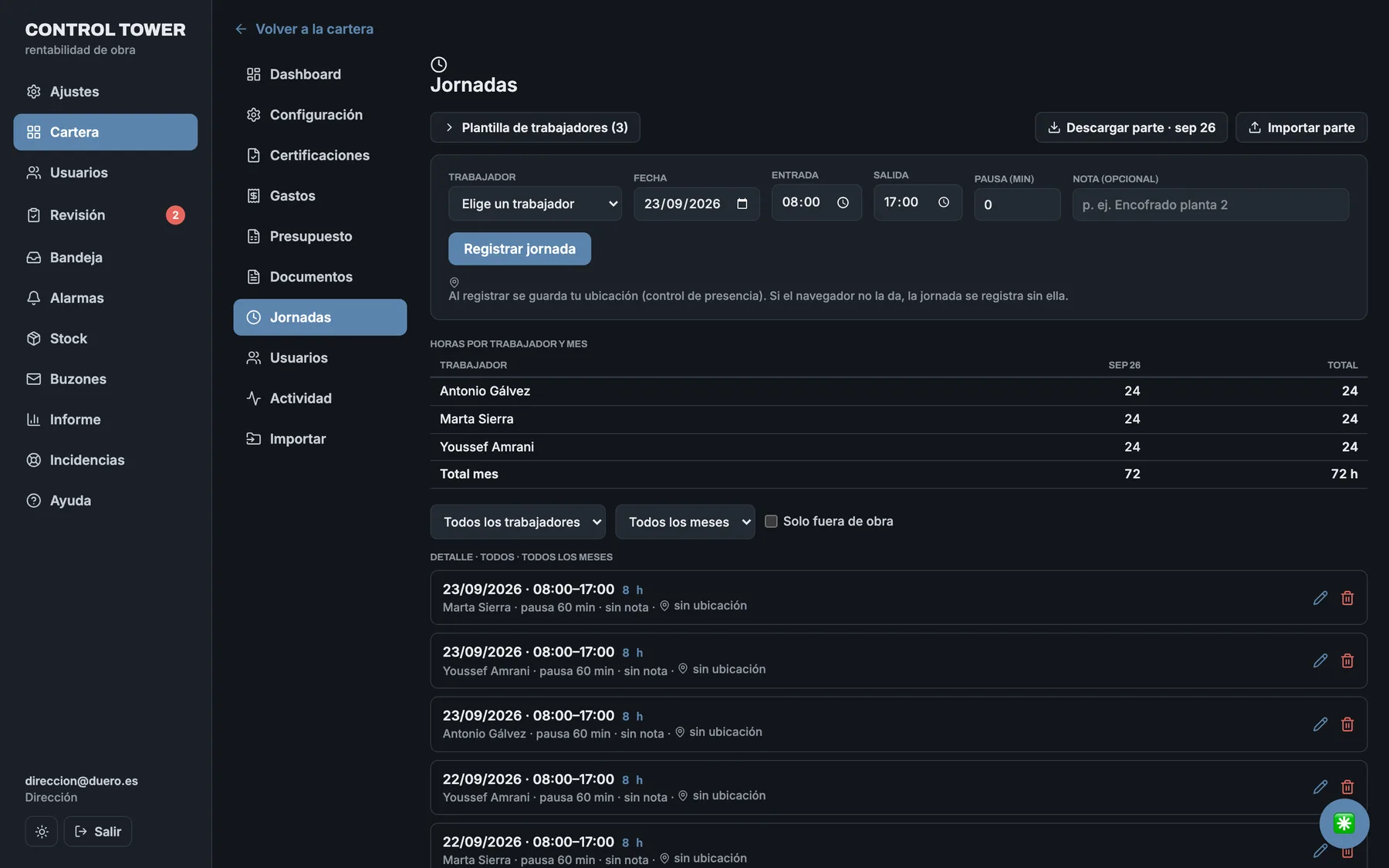This screenshot has height=868, width=1389.
Task: Open Revisión with 2 pending items
Action: pyautogui.click(x=105, y=215)
